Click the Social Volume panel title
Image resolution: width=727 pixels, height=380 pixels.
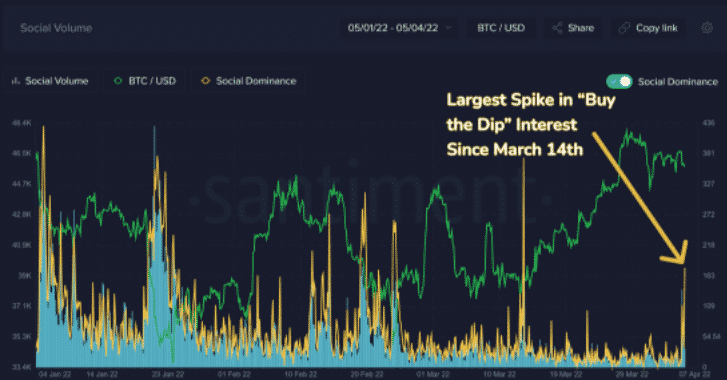coord(56,28)
